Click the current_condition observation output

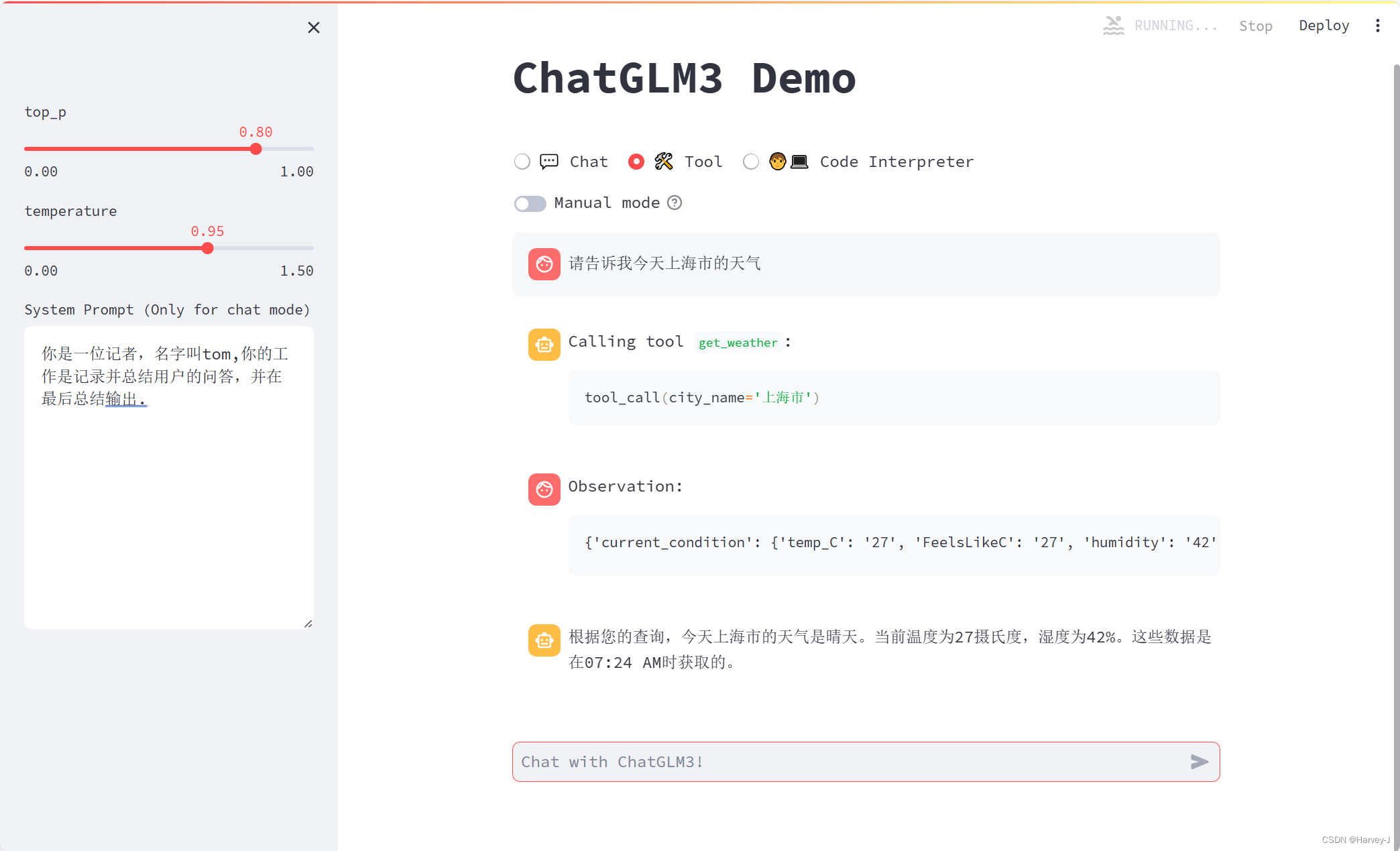(x=894, y=545)
